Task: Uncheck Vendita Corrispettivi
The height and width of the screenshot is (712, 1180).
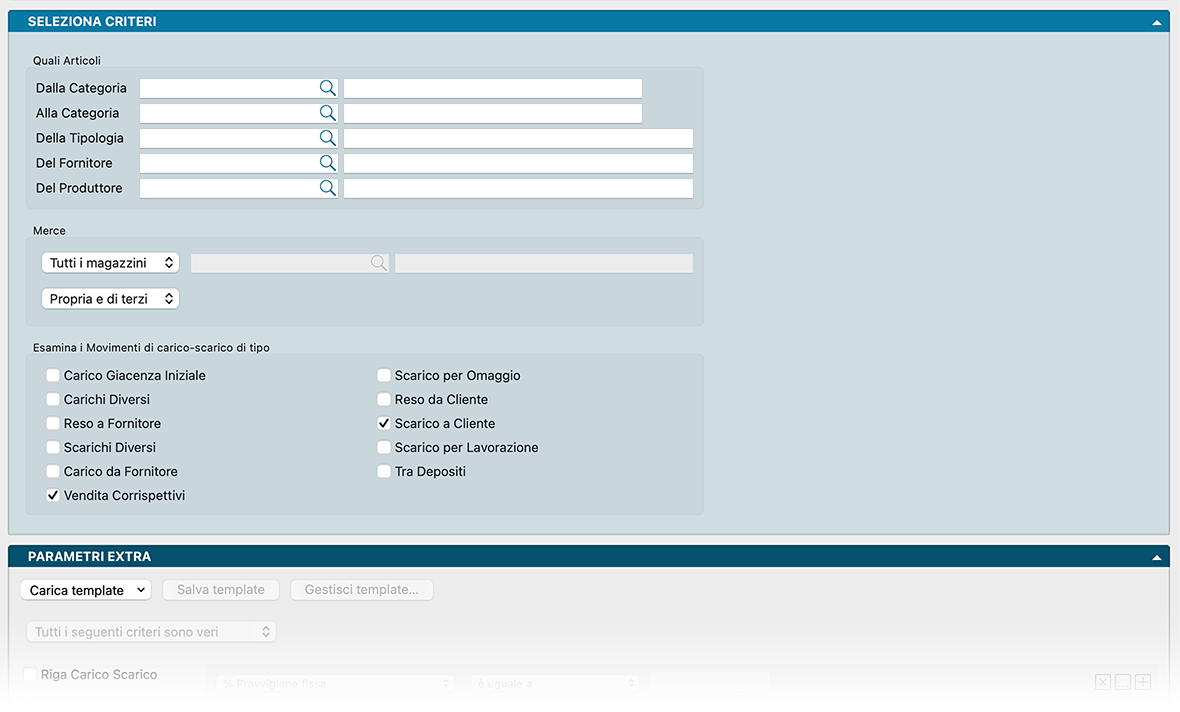Action: point(53,495)
